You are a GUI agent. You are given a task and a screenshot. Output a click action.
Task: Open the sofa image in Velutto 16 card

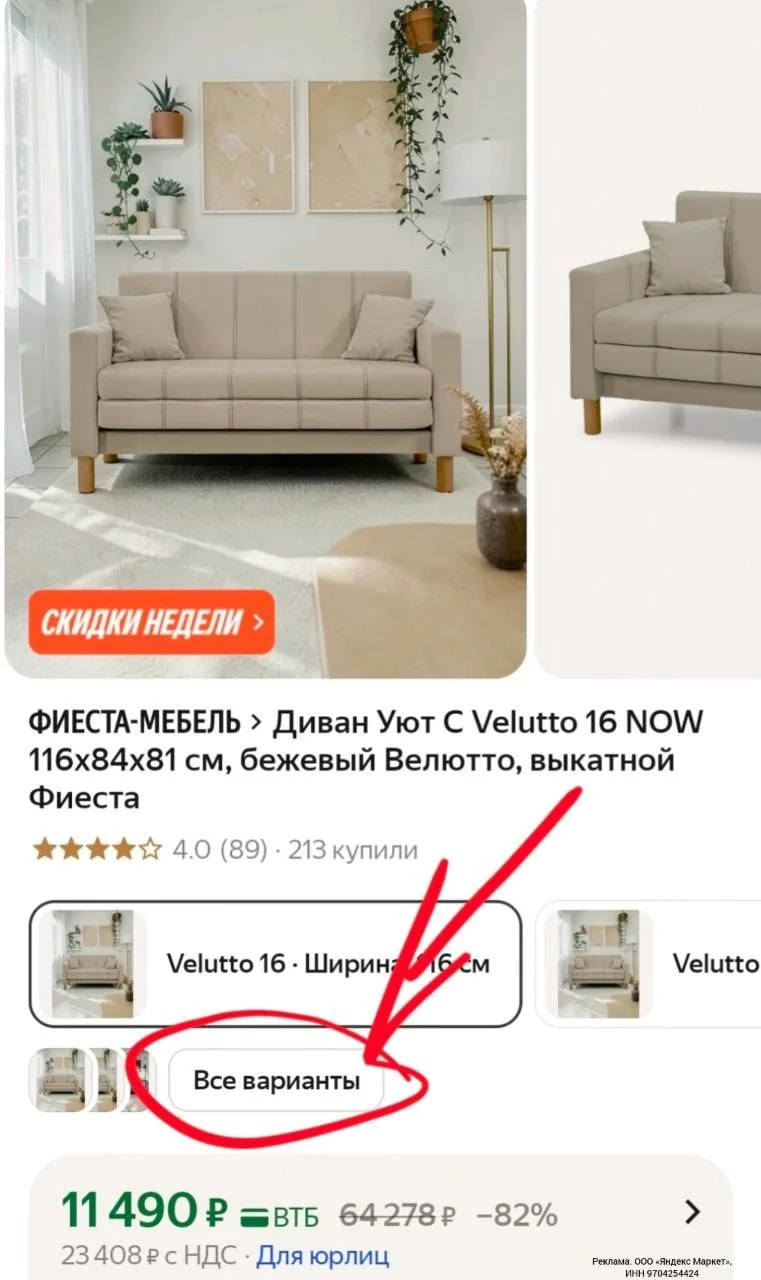[93, 964]
